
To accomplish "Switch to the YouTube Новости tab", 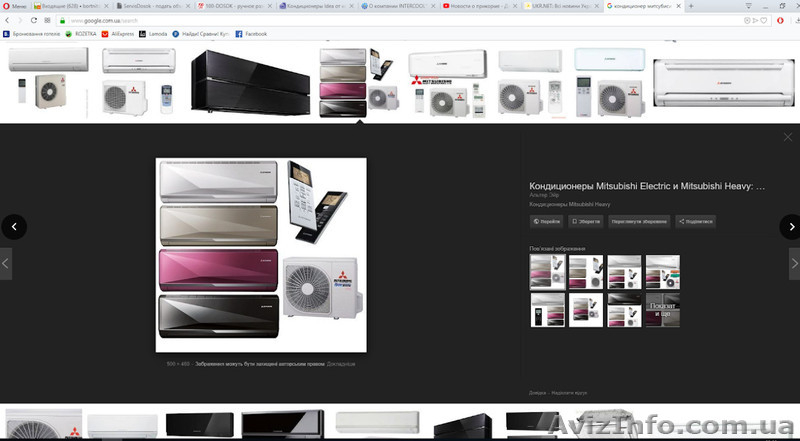I will point(470,6).
